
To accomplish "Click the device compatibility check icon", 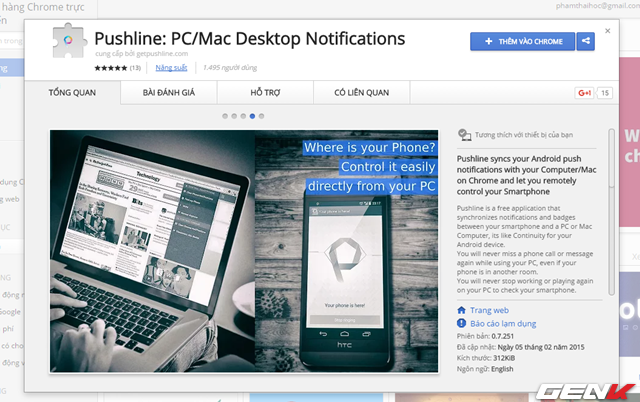I will [464, 135].
